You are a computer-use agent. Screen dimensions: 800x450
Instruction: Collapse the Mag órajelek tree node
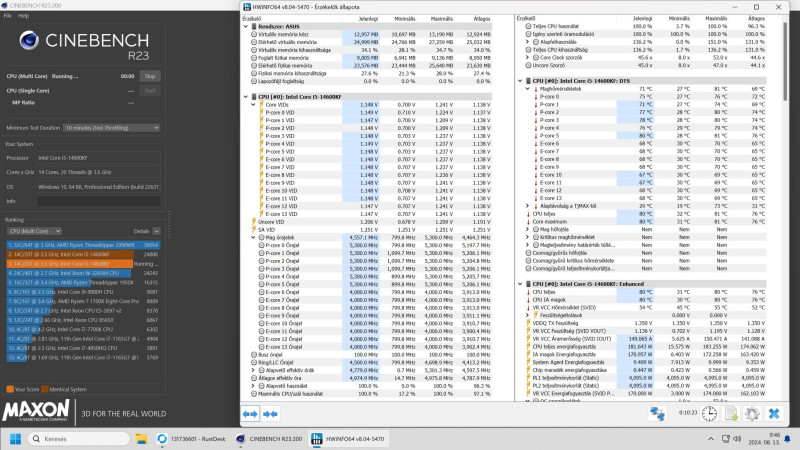253,237
